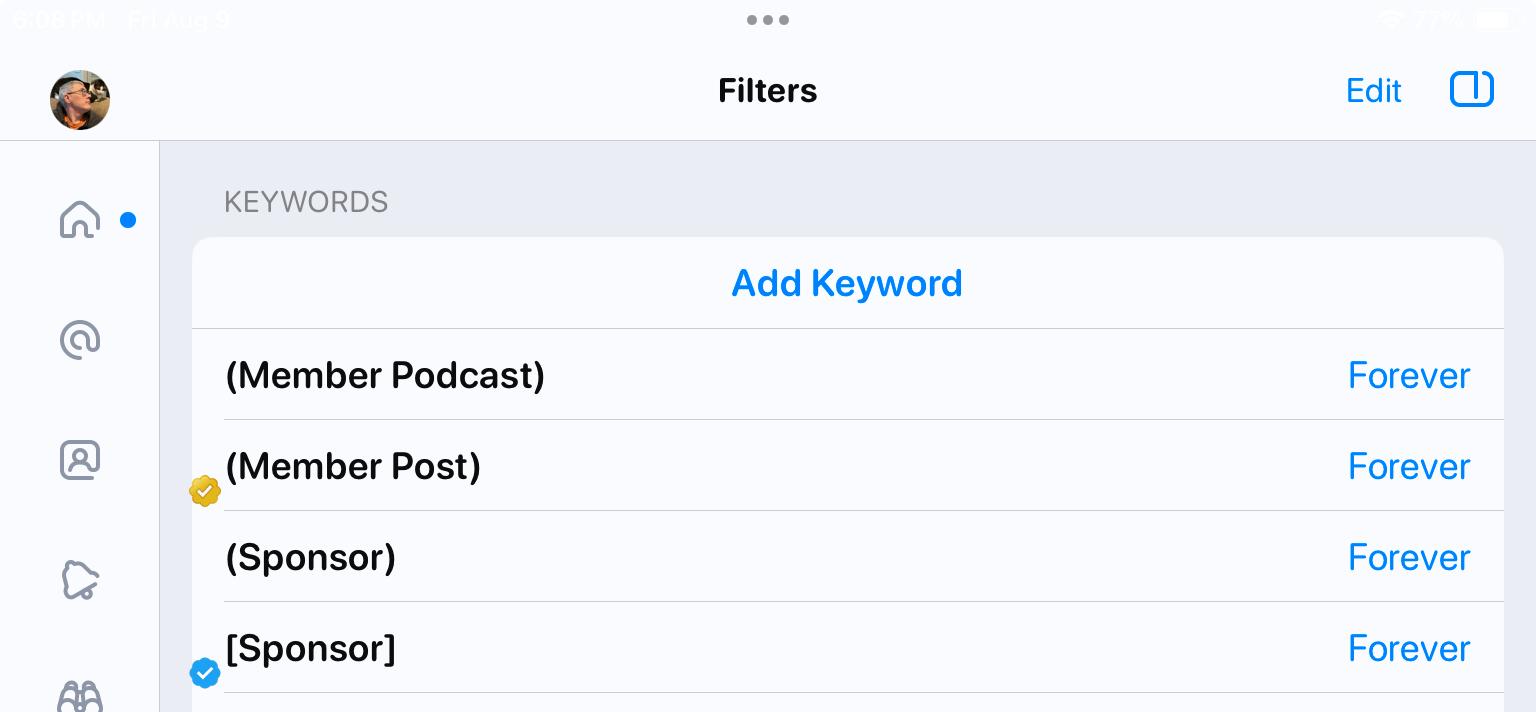Viewport: 1536px width, 712px height.
Task: Click the gold verified badge
Action: [x=205, y=491]
